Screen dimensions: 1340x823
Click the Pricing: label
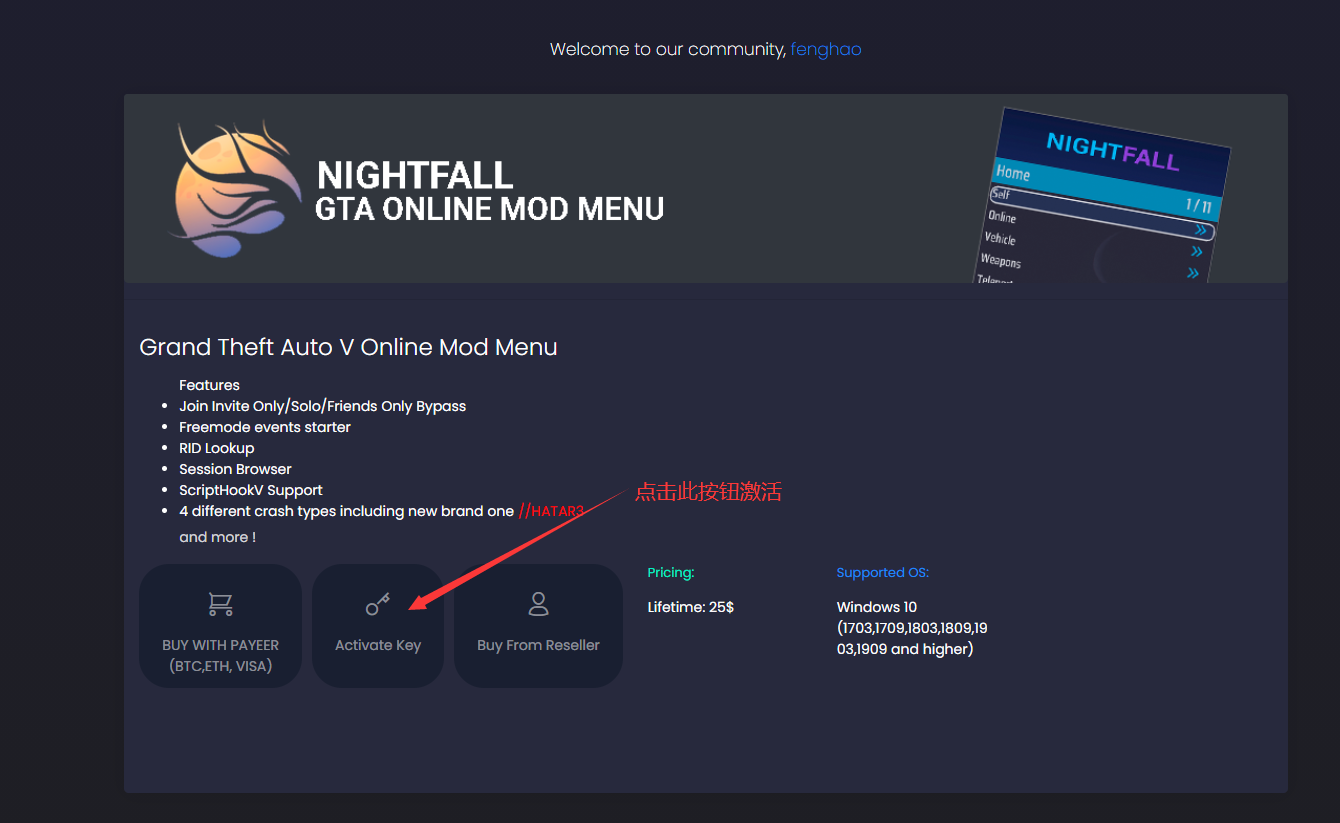click(x=671, y=573)
